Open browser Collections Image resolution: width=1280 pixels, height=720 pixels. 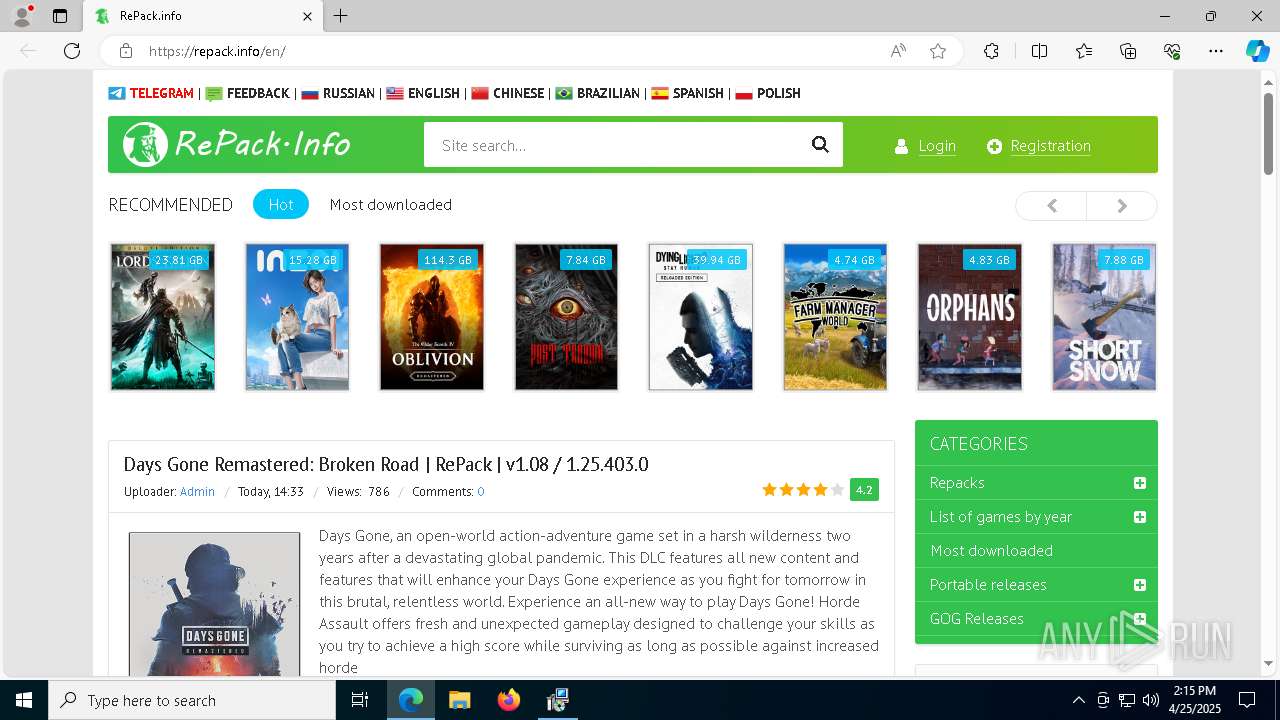1128,51
